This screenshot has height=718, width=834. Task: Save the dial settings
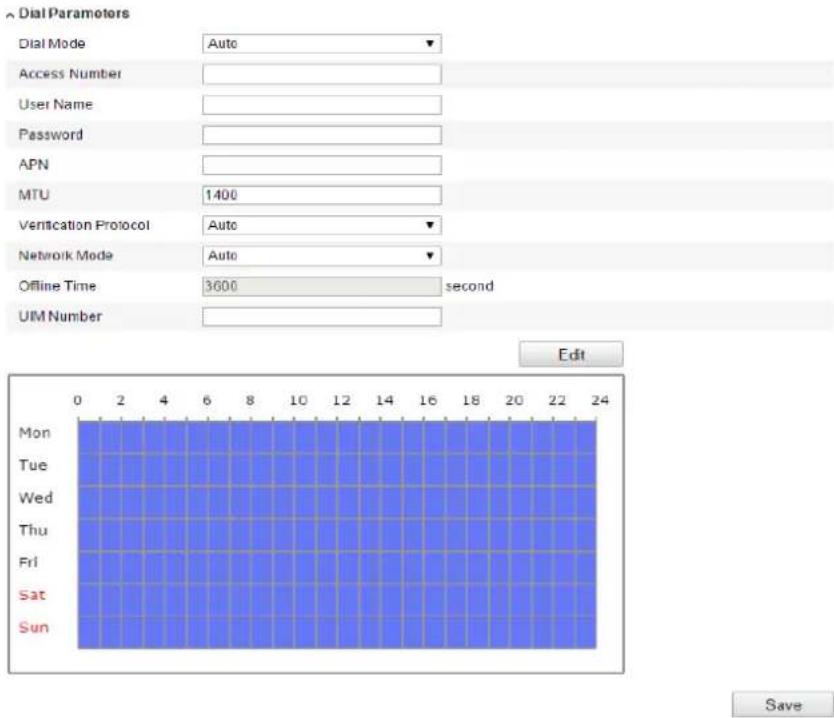783,705
